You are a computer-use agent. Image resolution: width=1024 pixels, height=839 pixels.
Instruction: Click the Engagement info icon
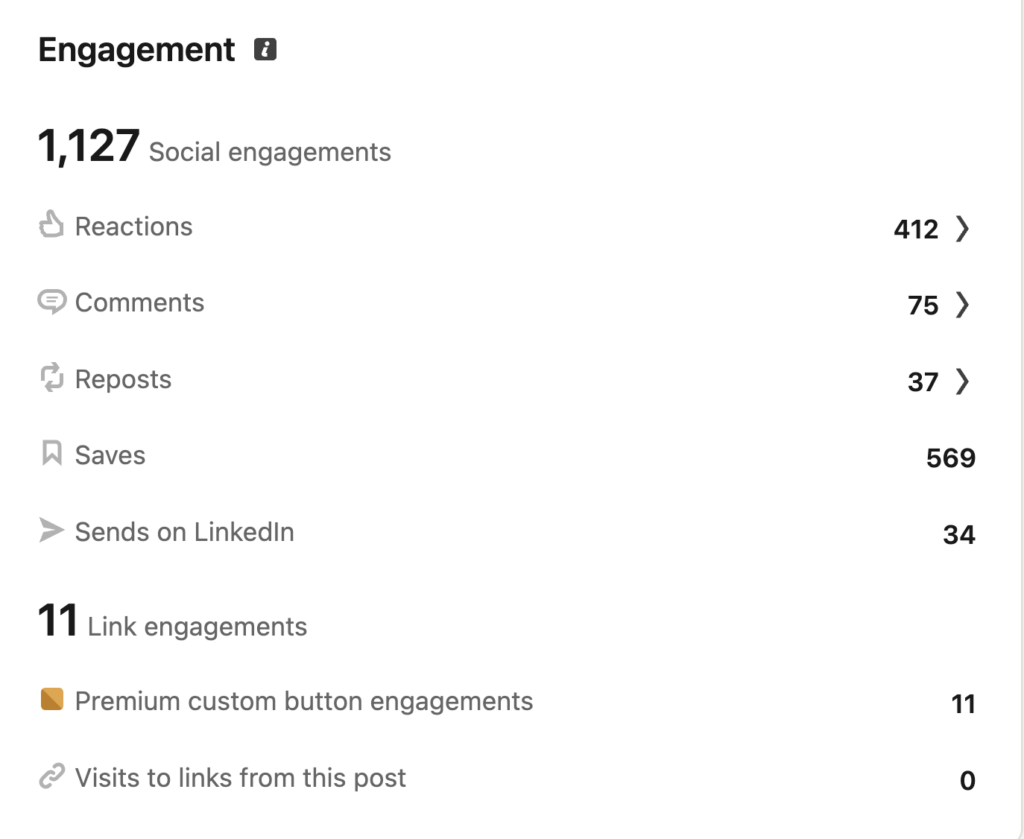(x=265, y=49)
